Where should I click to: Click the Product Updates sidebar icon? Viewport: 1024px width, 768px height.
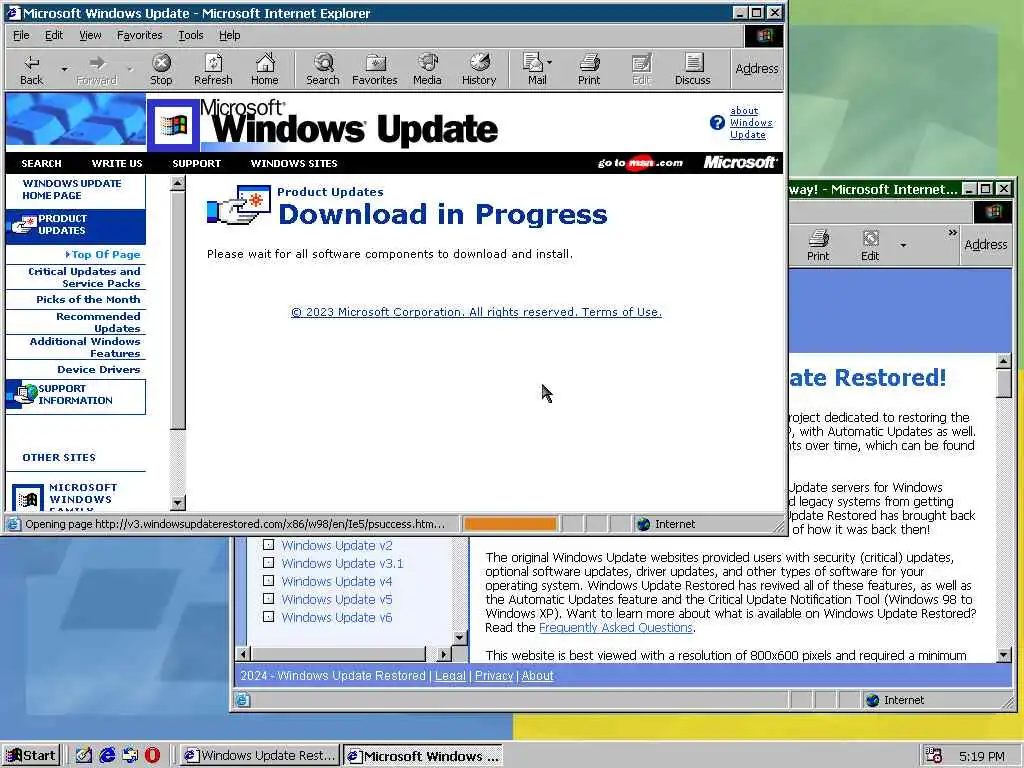24,225
